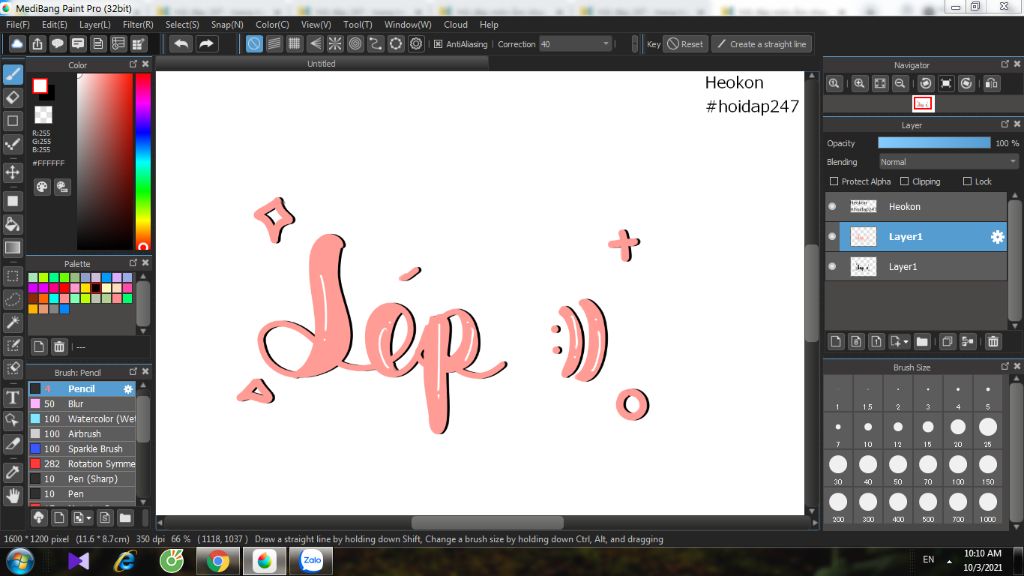
Task: Open the Select menu
Action: pos(182,24)
